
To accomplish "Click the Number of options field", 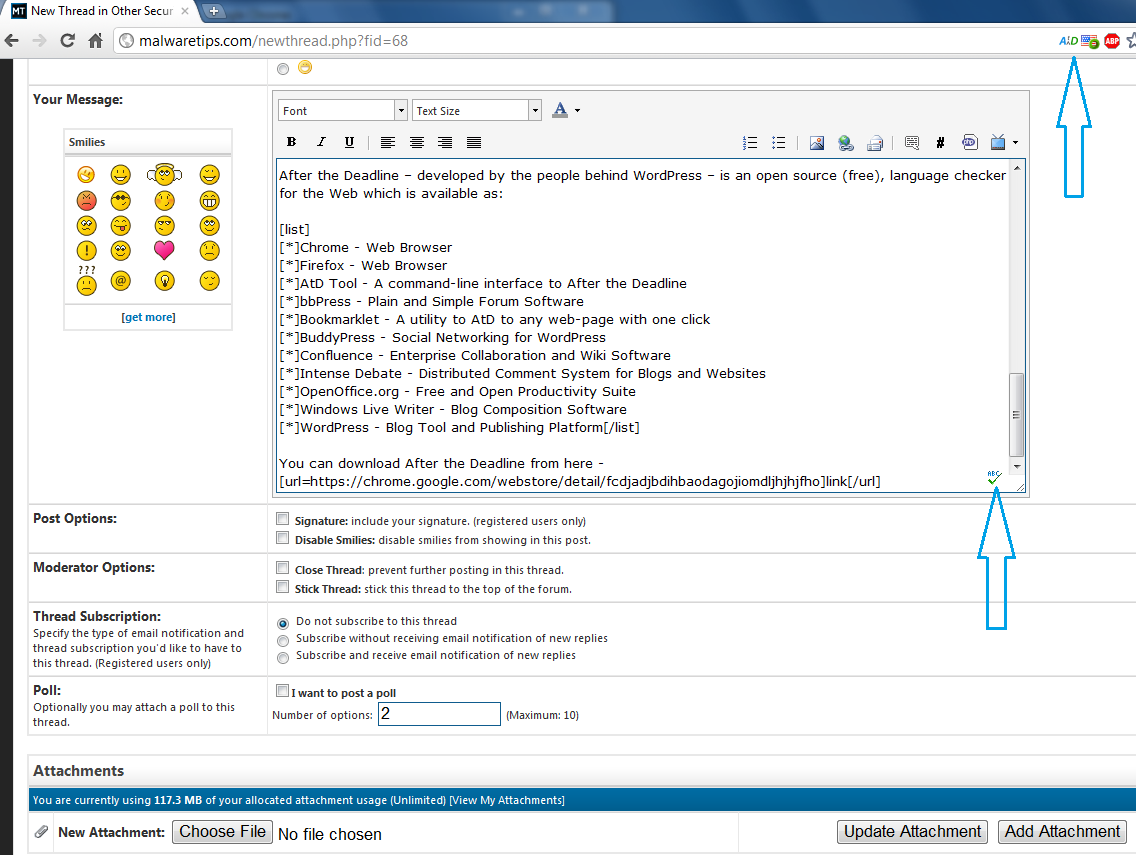I will [x=439, y=714].
